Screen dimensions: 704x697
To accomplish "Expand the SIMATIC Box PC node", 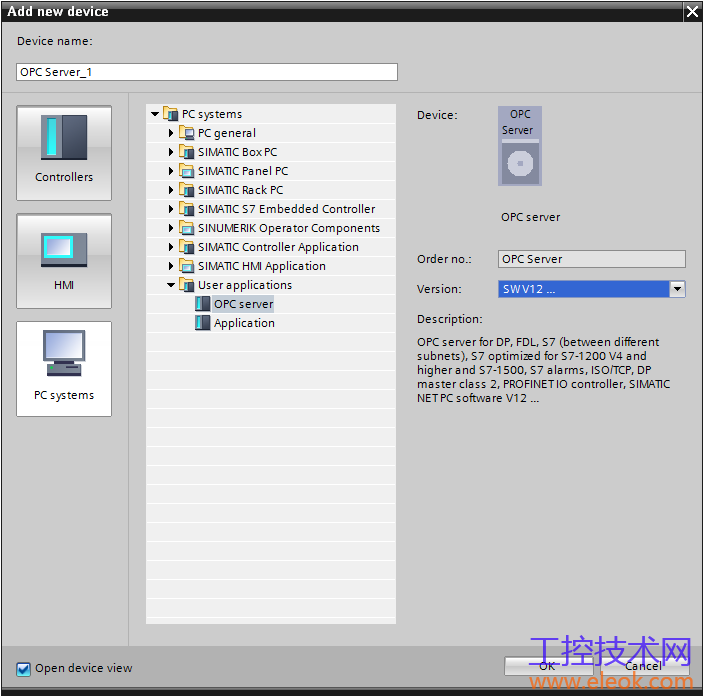I will 171,152.
